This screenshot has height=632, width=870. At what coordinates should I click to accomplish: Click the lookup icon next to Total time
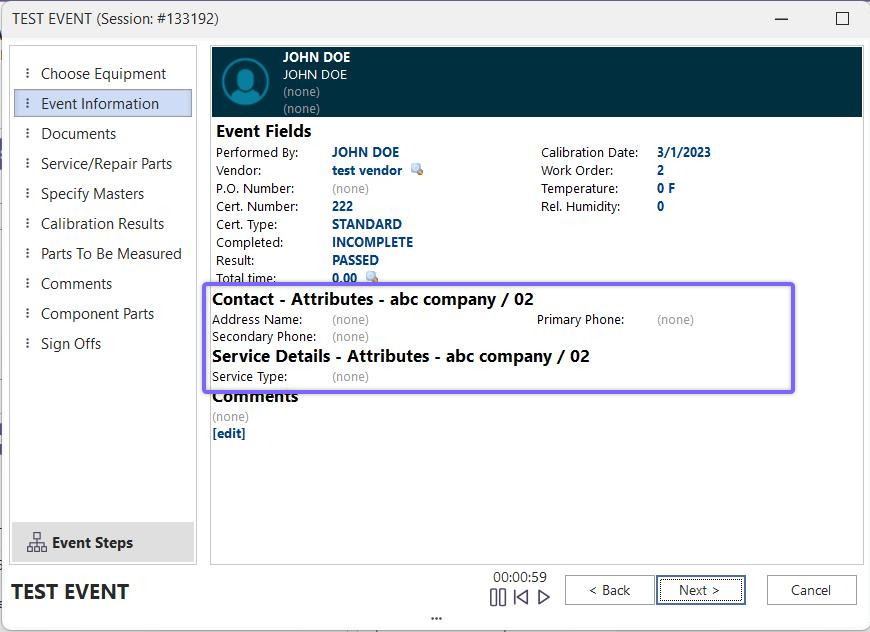click(x=372, y=278)
